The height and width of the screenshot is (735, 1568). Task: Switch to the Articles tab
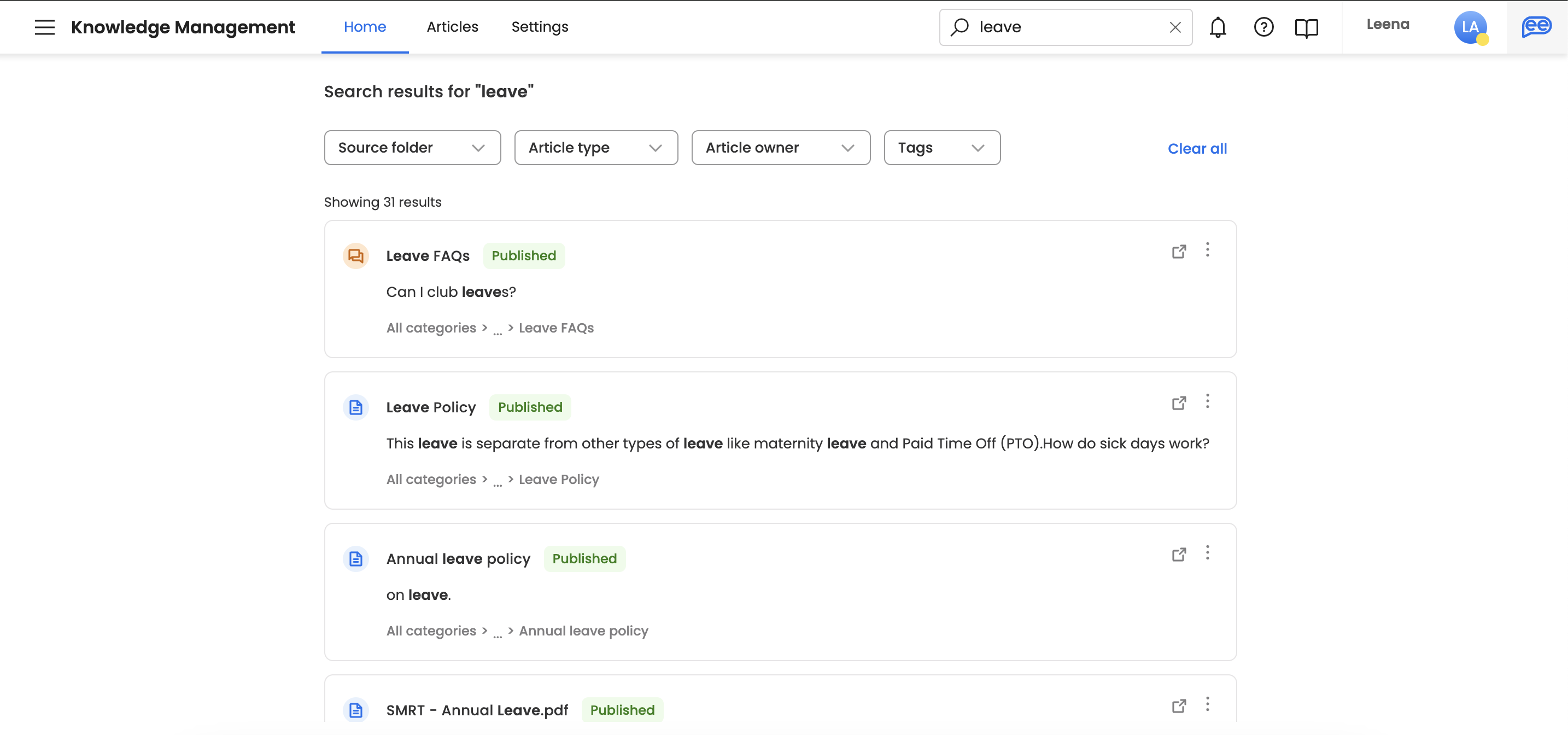[452, 27]
